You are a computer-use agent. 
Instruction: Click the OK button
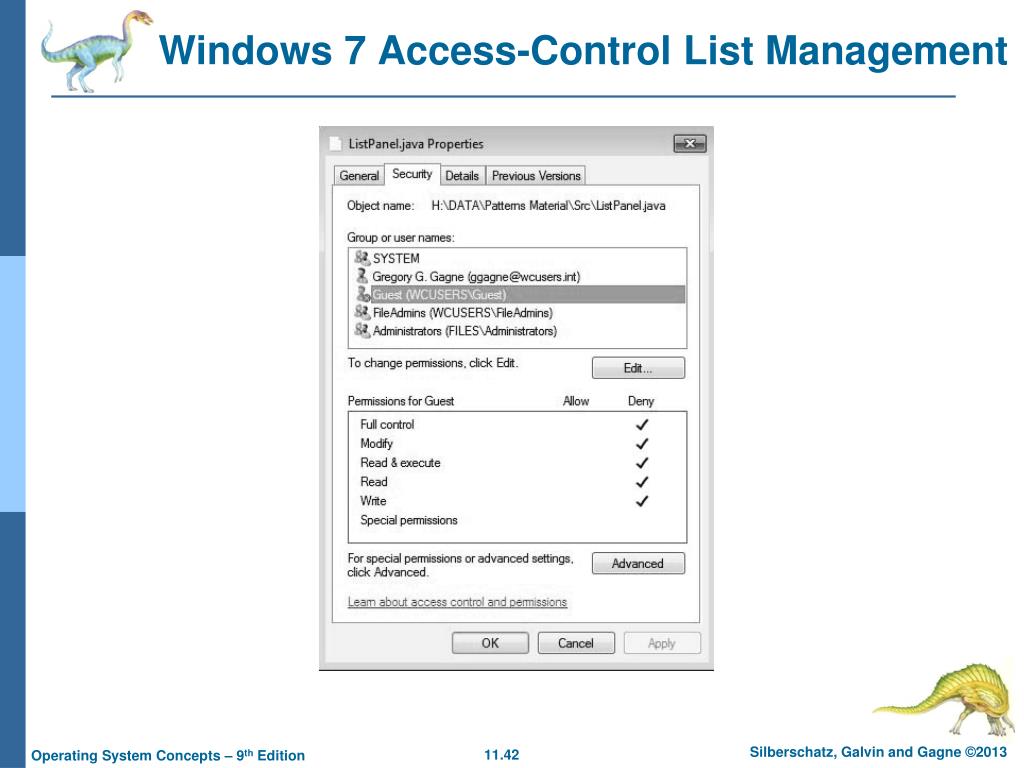click(x=490, y=643)
